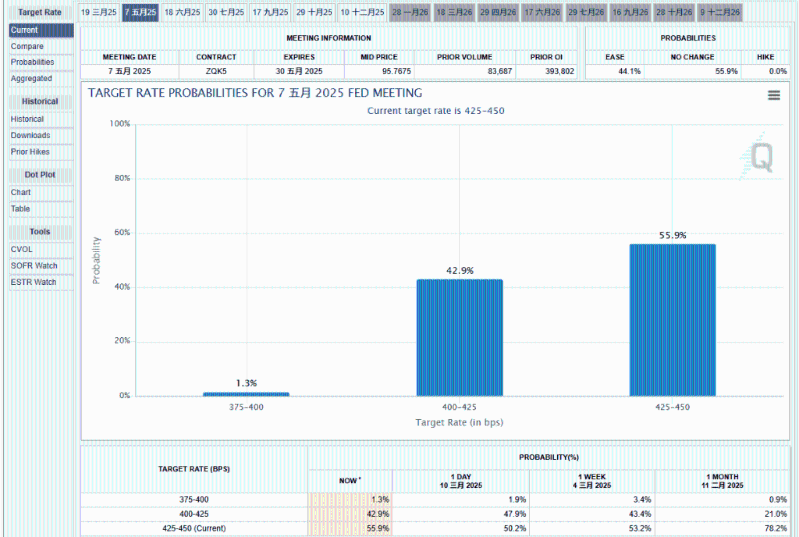Open Probabilities in the sidebar
Viewport: 799px width, 537px height.
coord(32,62)
